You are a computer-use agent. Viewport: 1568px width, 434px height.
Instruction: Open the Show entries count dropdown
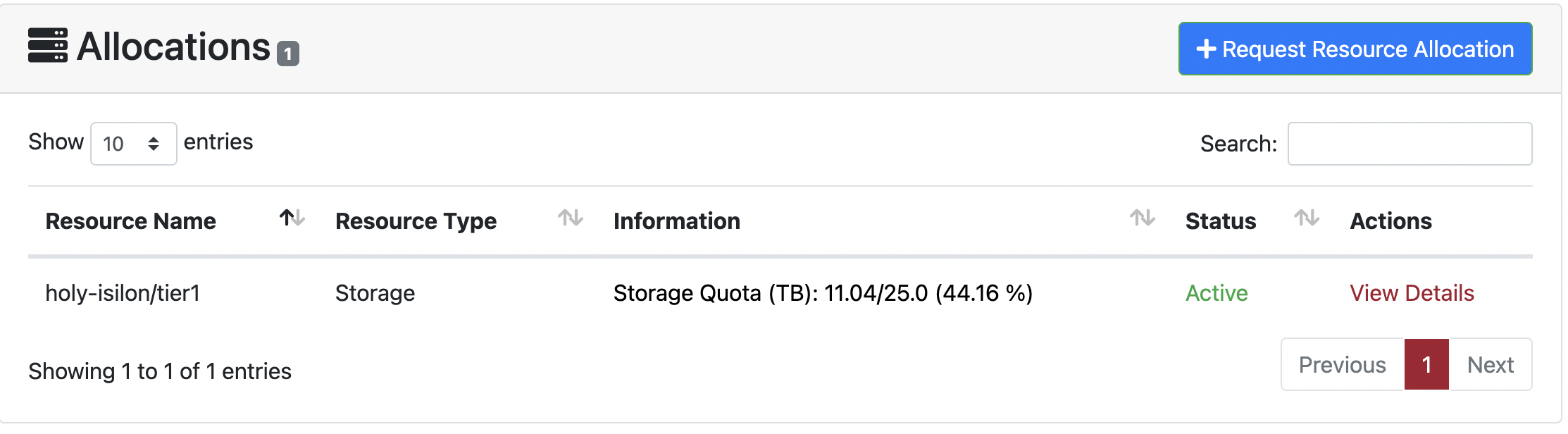coord(134,144)
